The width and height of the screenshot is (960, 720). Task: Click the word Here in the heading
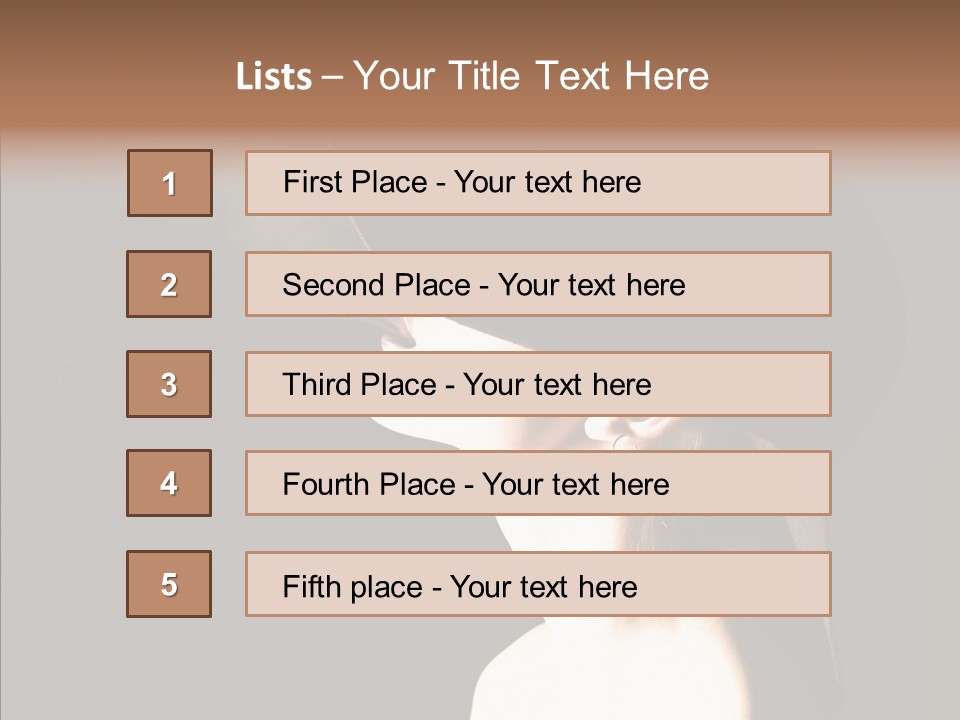667,77
